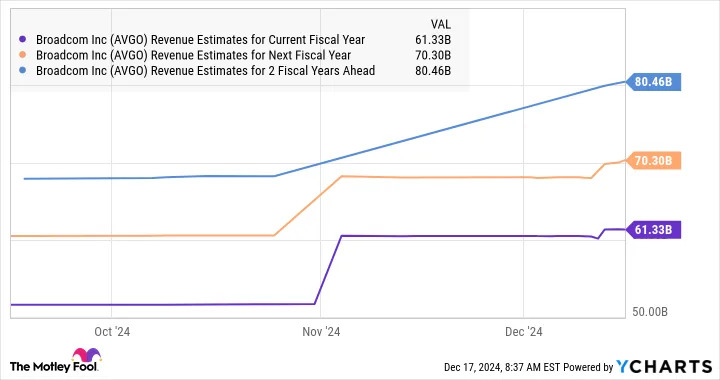Click the VAL column header
Viewport: 720px width, 380px height.
click(x=440, y=24)
